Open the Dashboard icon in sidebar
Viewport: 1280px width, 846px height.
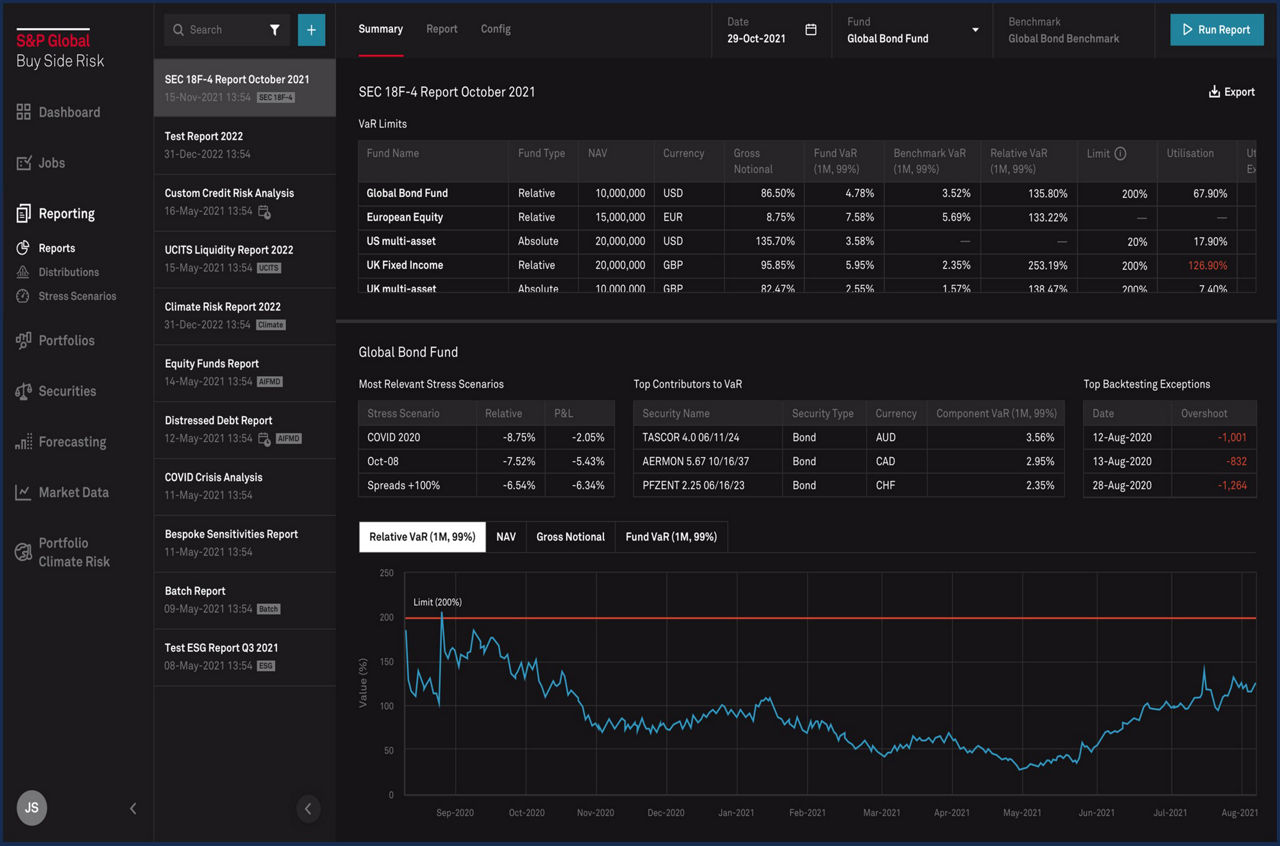click(23, 112)
